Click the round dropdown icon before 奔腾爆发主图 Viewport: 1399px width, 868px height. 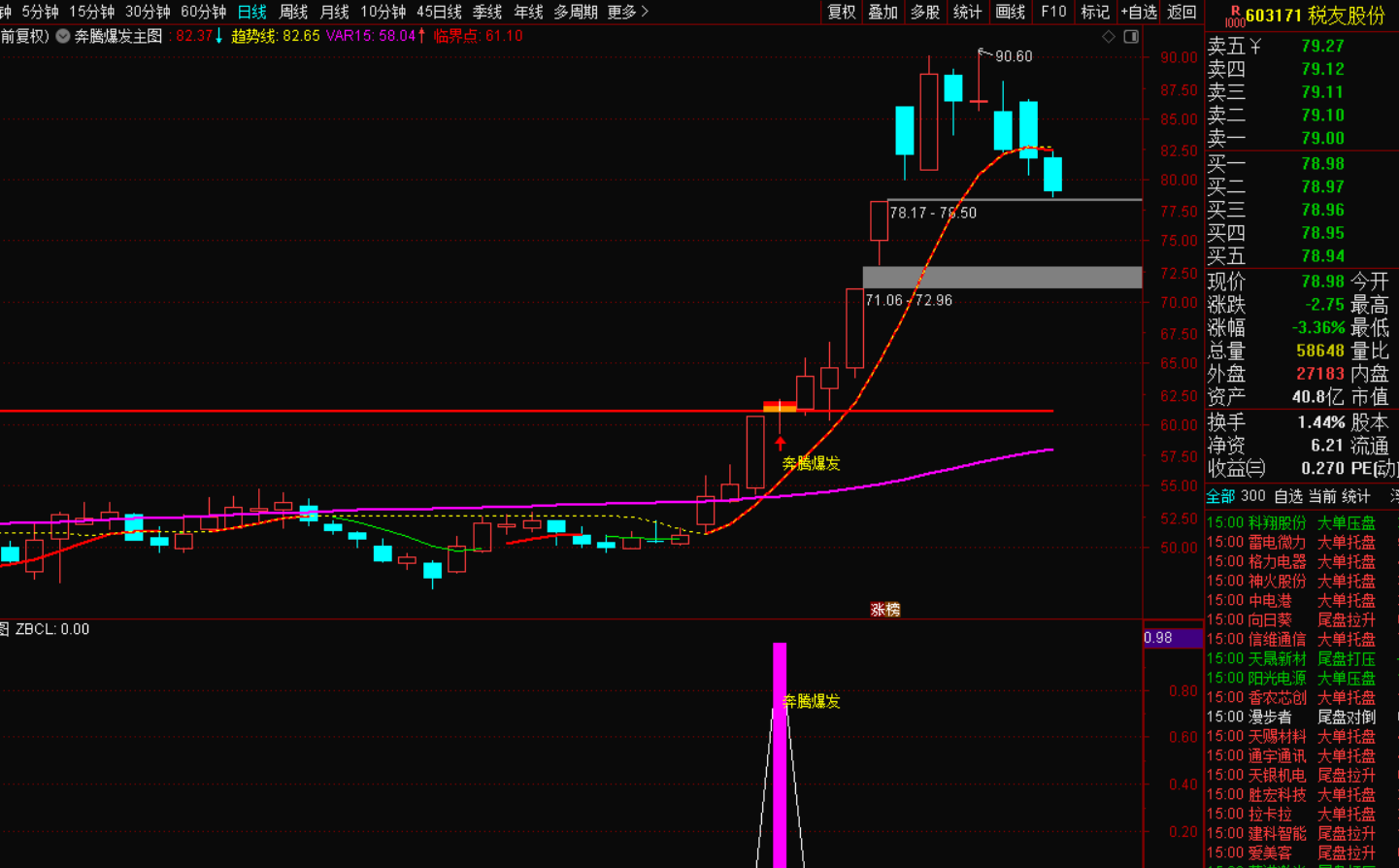pyautogui.click(x=63, y=36)
